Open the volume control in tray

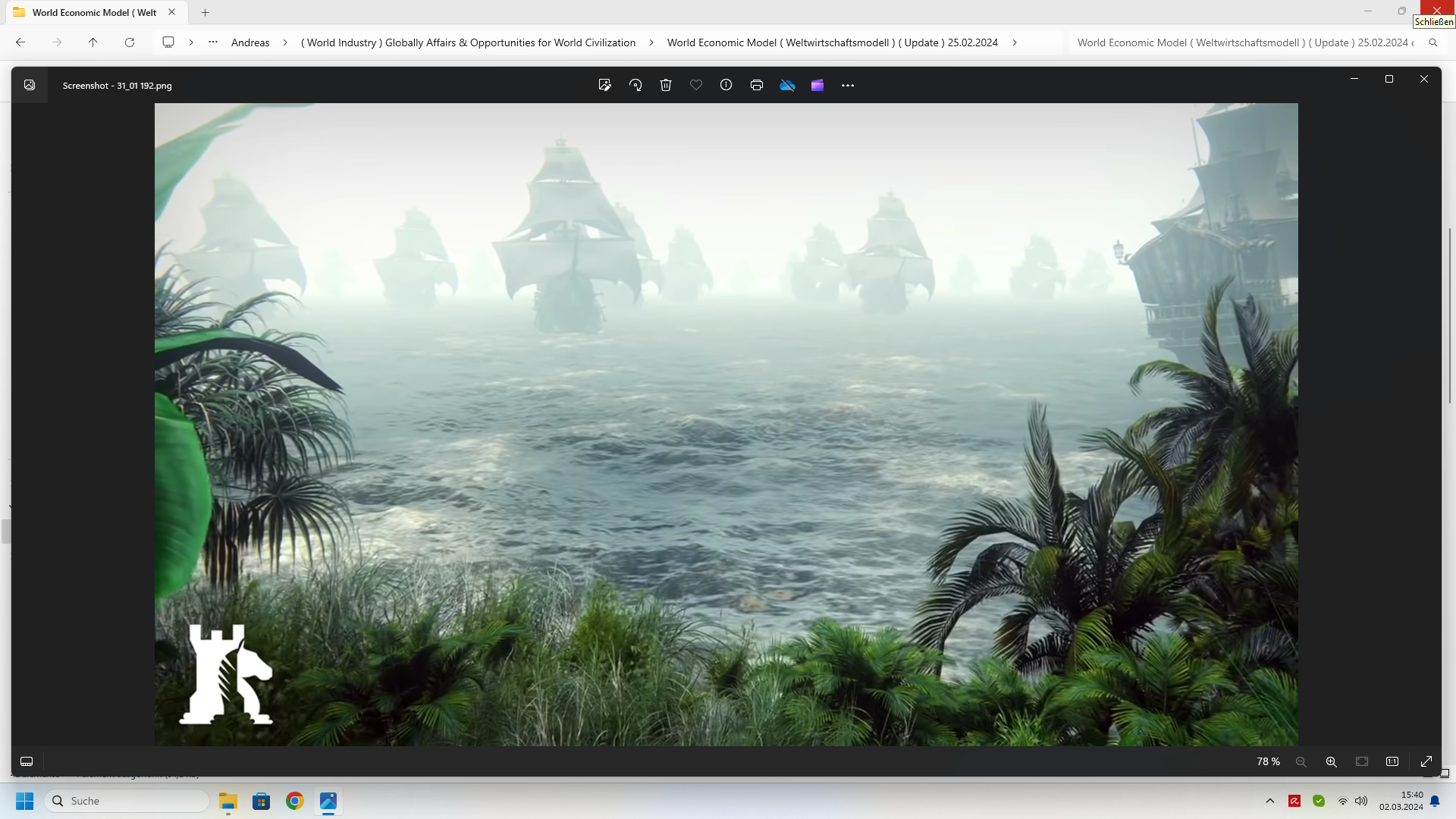(x=1361, y=801)
